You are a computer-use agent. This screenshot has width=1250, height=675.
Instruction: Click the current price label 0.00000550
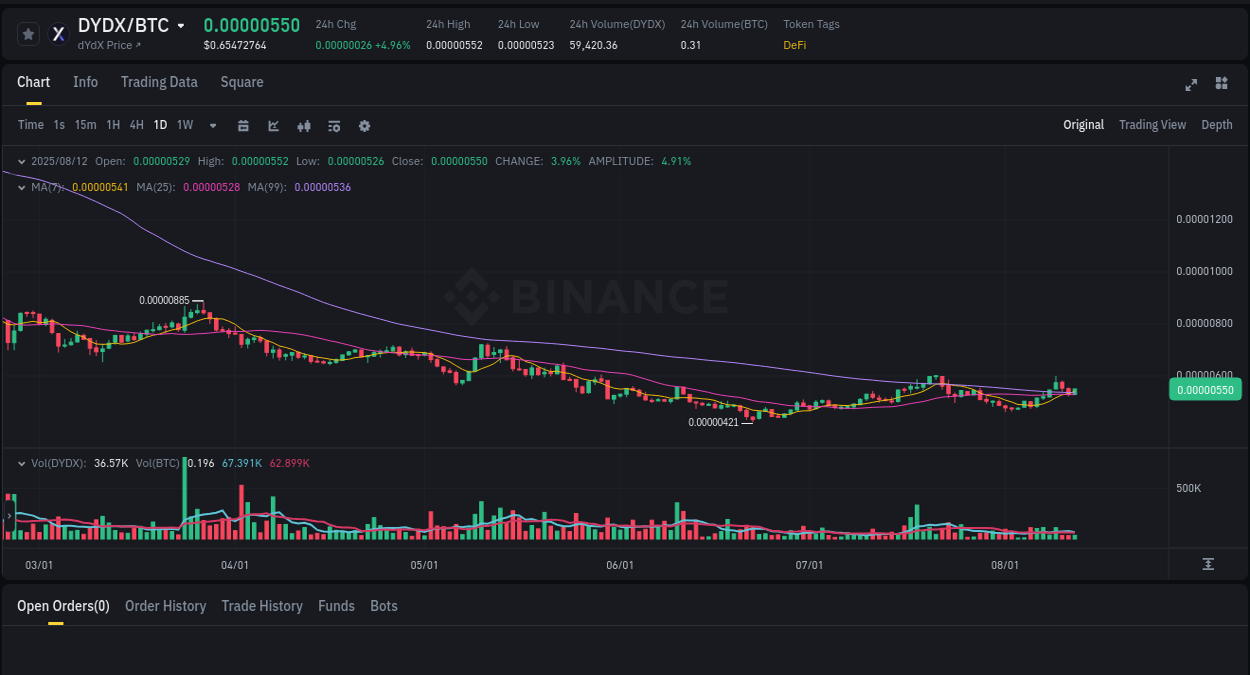(x=1204, y=389)
